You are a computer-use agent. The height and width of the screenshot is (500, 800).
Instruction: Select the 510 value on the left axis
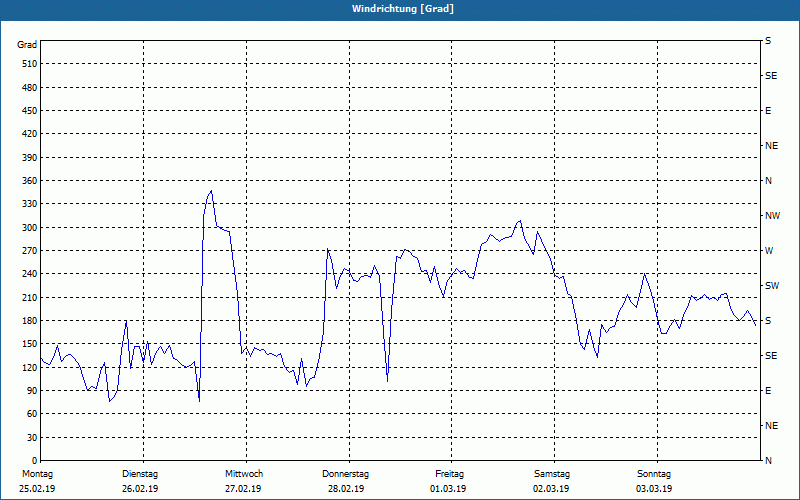coord(29,64)
